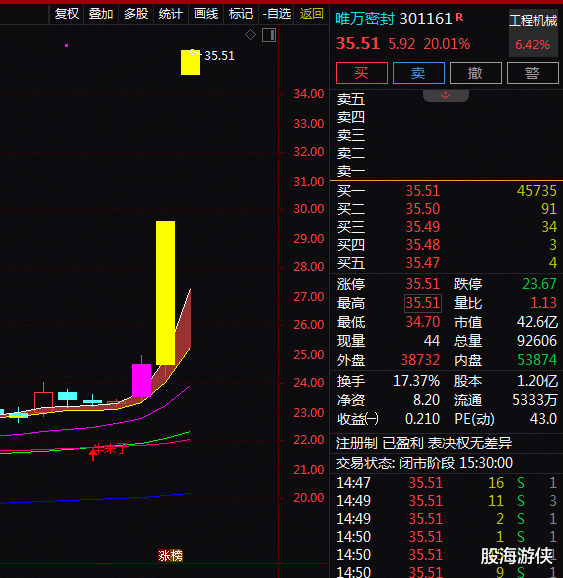Expand the order book chevron
The height and width of the screenshot is (578, 563).
pyautogui.click(x=445, y=95)
